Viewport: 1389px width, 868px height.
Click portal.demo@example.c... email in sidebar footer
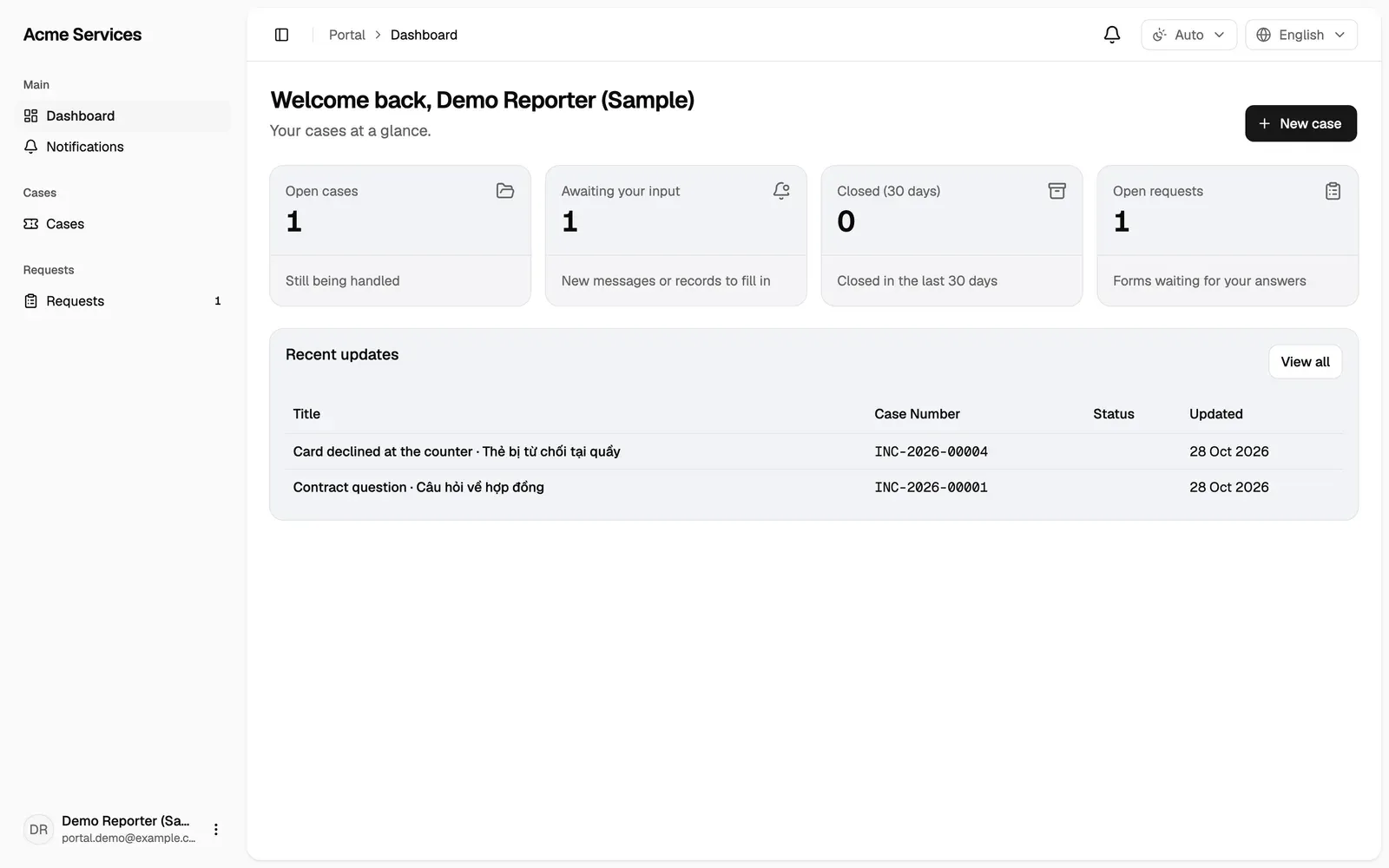point(128,838)
